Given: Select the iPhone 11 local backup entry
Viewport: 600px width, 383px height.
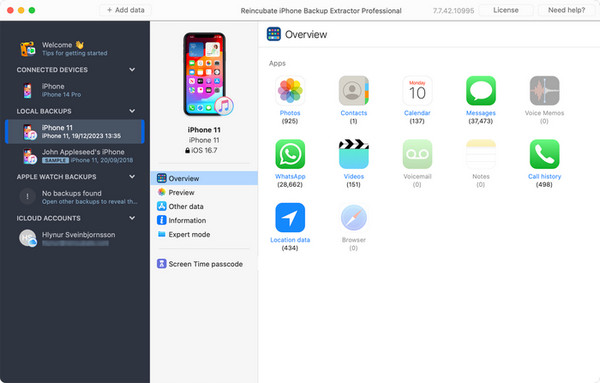Looking at the screenshot, I should pyautogui.click(x=75, y=132).
